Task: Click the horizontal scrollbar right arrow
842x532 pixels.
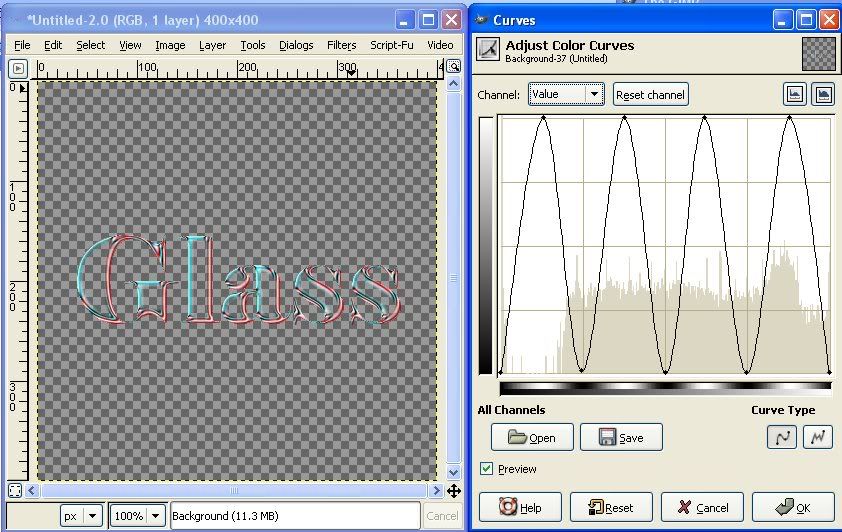Action: 436,491
